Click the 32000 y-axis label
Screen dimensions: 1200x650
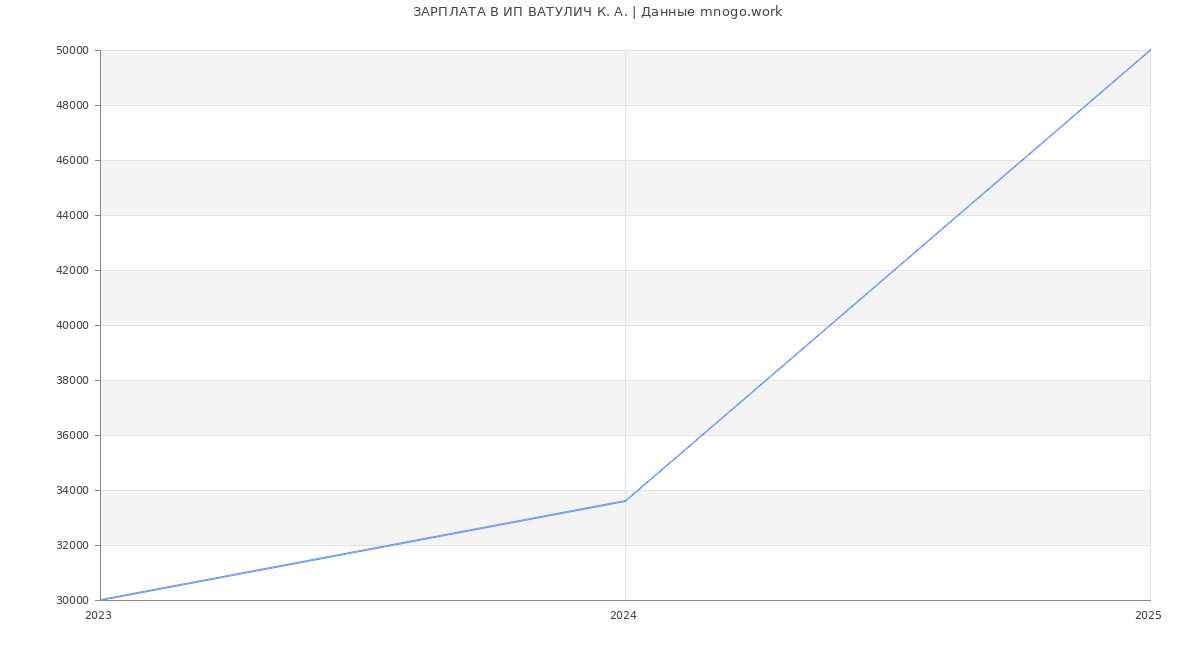click(72, 545)
